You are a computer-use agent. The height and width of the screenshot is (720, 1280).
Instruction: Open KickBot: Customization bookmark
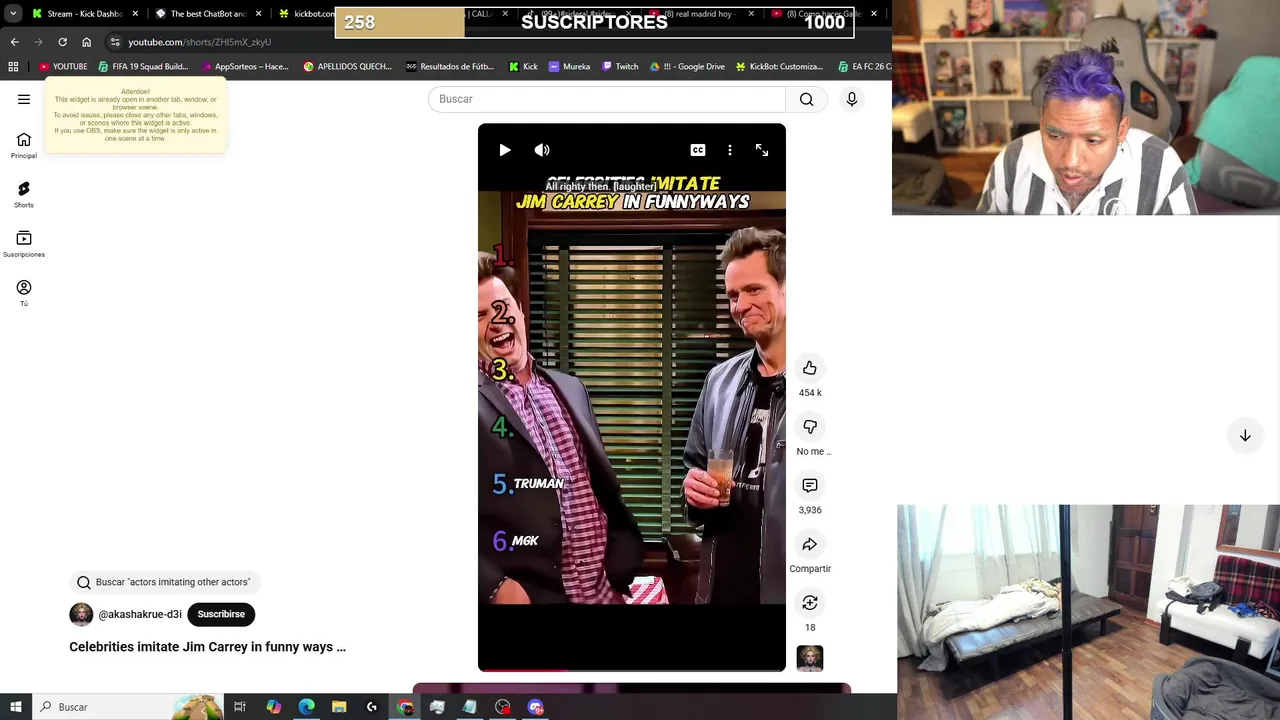(x=779, y=67)
